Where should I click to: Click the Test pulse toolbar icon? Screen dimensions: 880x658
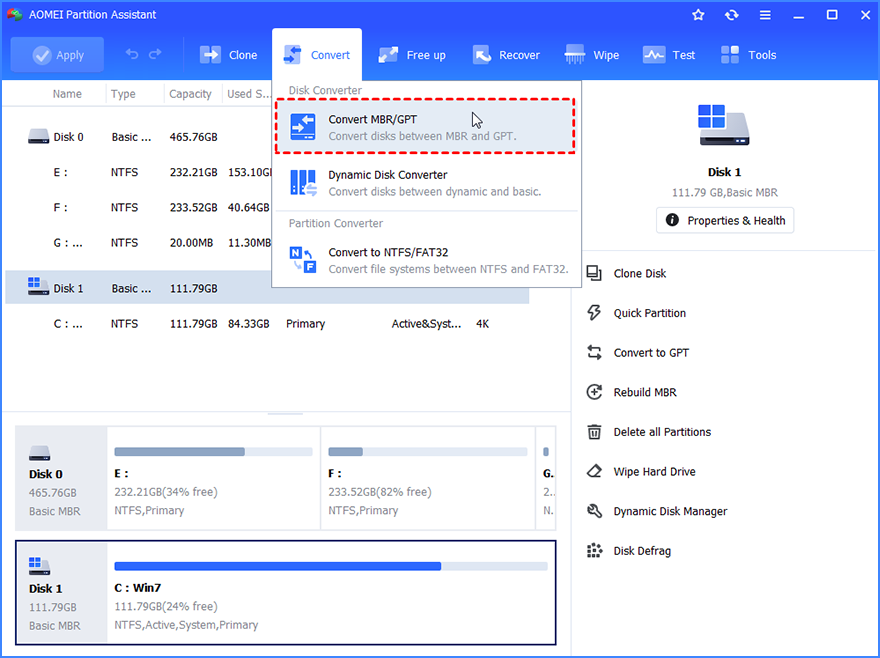654,55
